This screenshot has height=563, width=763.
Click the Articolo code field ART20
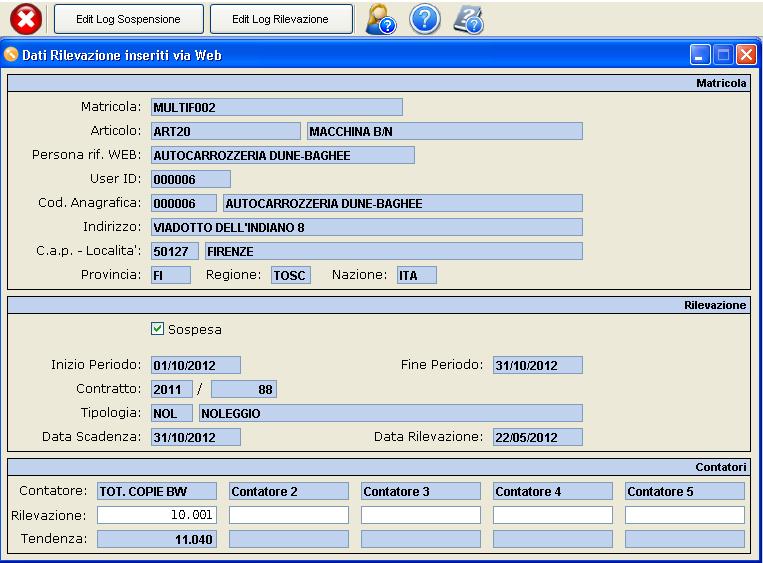click(226, 131)
